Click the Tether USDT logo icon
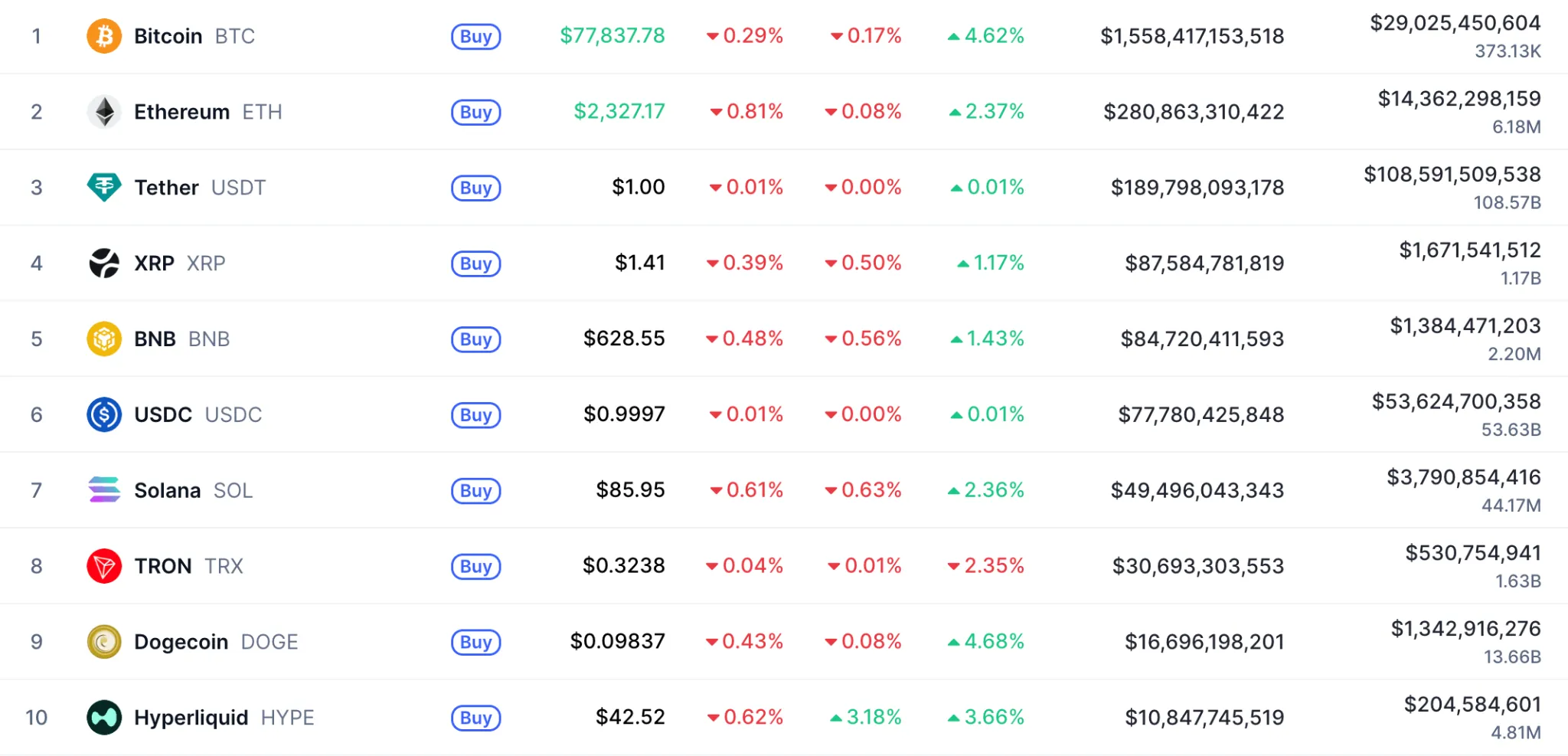1568x756 pixels. pos(104,187)
